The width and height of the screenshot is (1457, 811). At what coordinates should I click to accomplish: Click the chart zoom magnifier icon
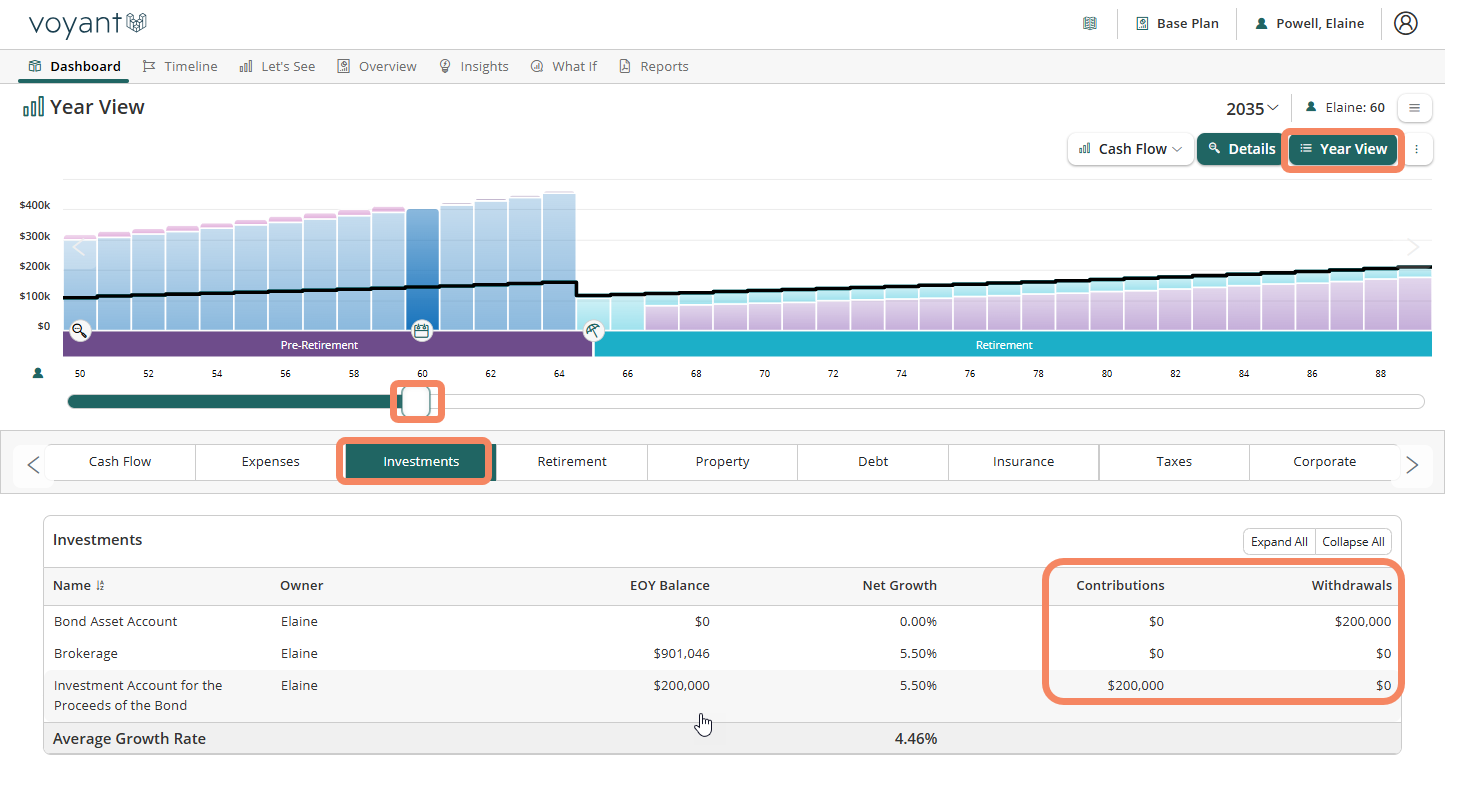point(80,330)
